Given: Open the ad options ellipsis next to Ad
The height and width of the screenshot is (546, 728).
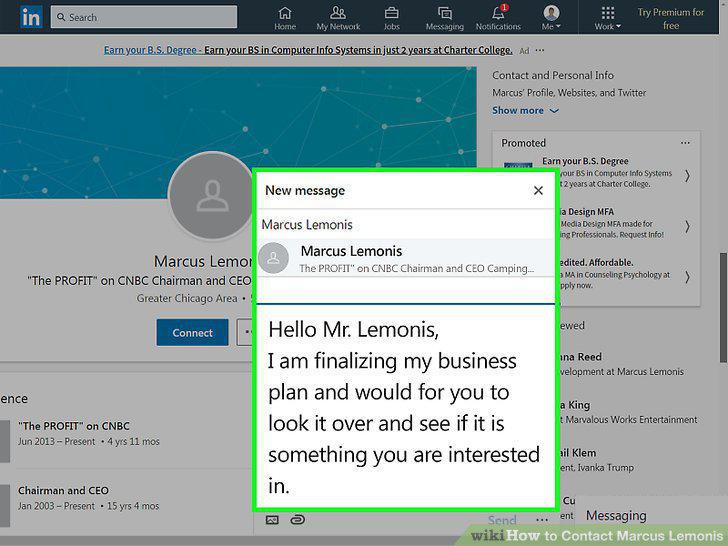Looking at the screenshot, I should [x=540, y=50].
